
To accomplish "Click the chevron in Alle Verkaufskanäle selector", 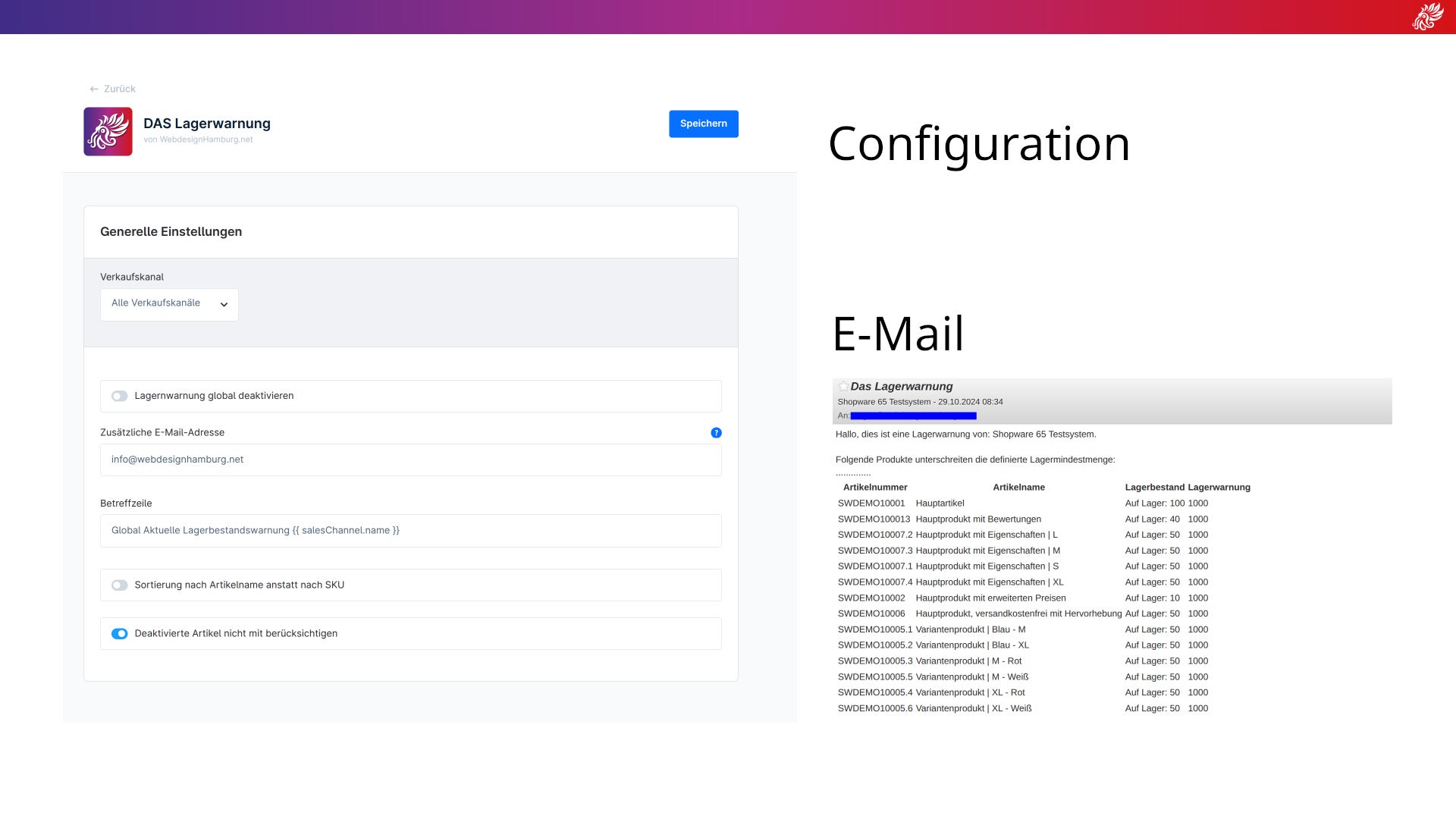I will pyautogui.click(x=224, y=305).
